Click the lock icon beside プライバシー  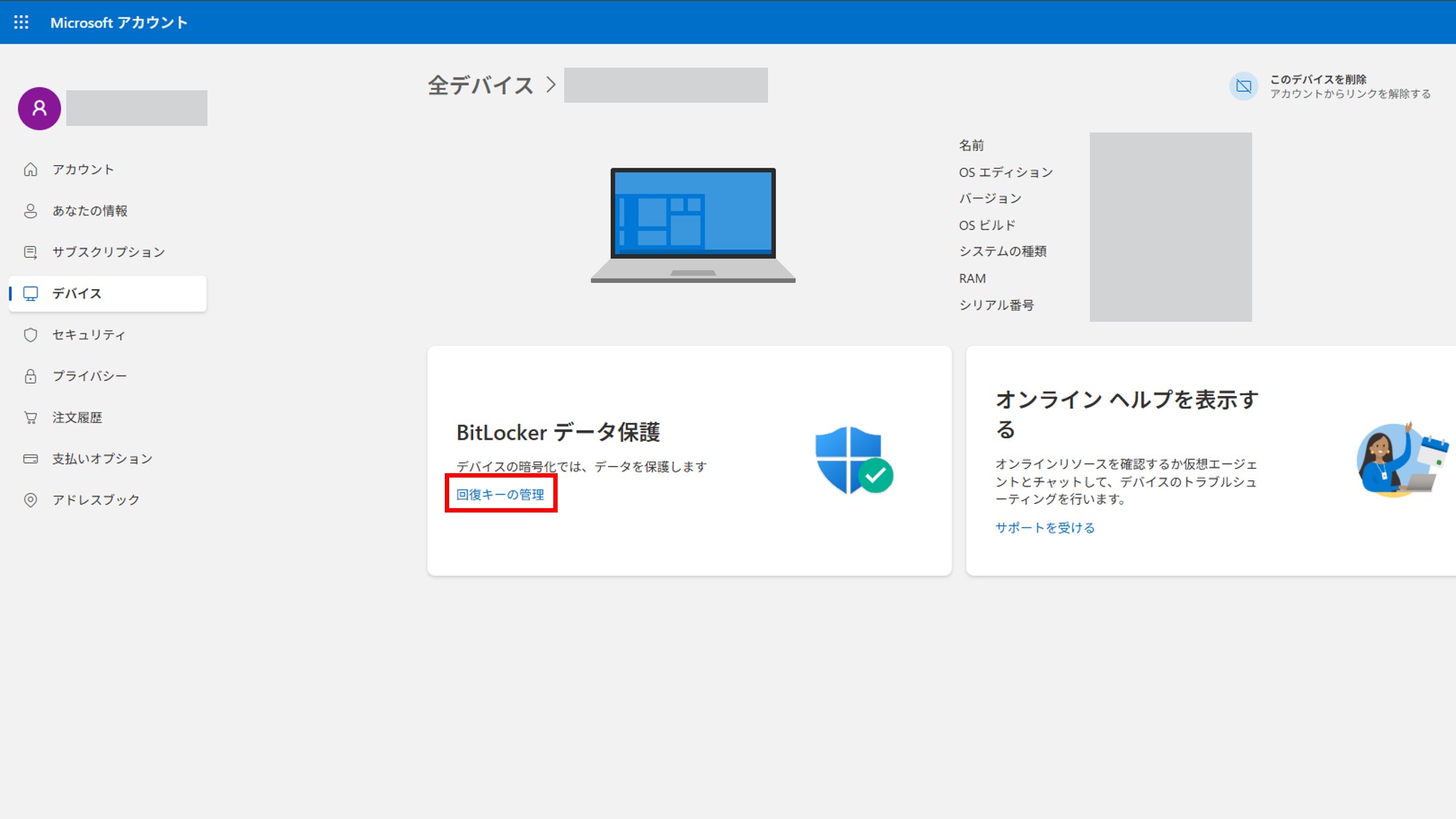coord(31,376)
